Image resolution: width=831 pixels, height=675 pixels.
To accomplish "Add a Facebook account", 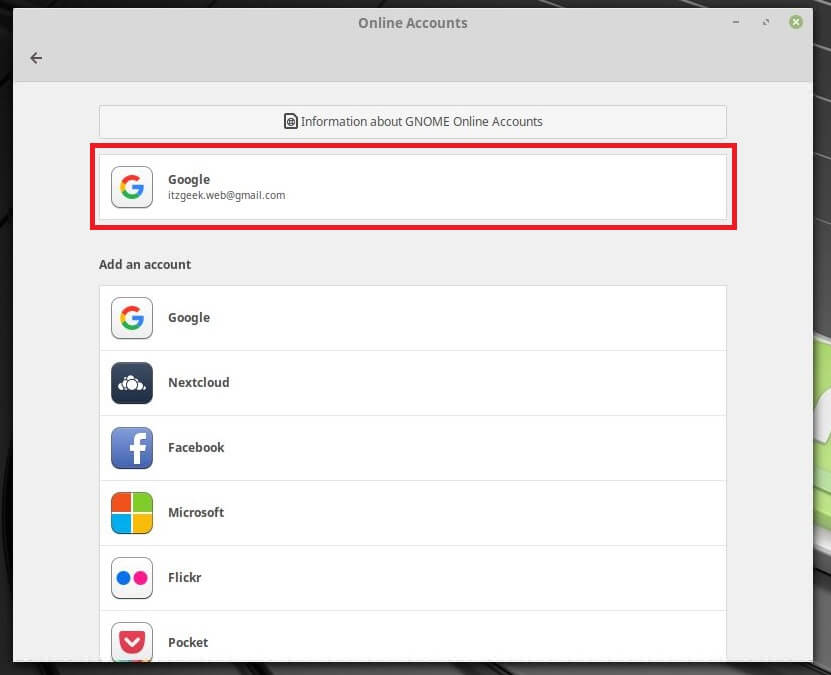I will 412,448.
